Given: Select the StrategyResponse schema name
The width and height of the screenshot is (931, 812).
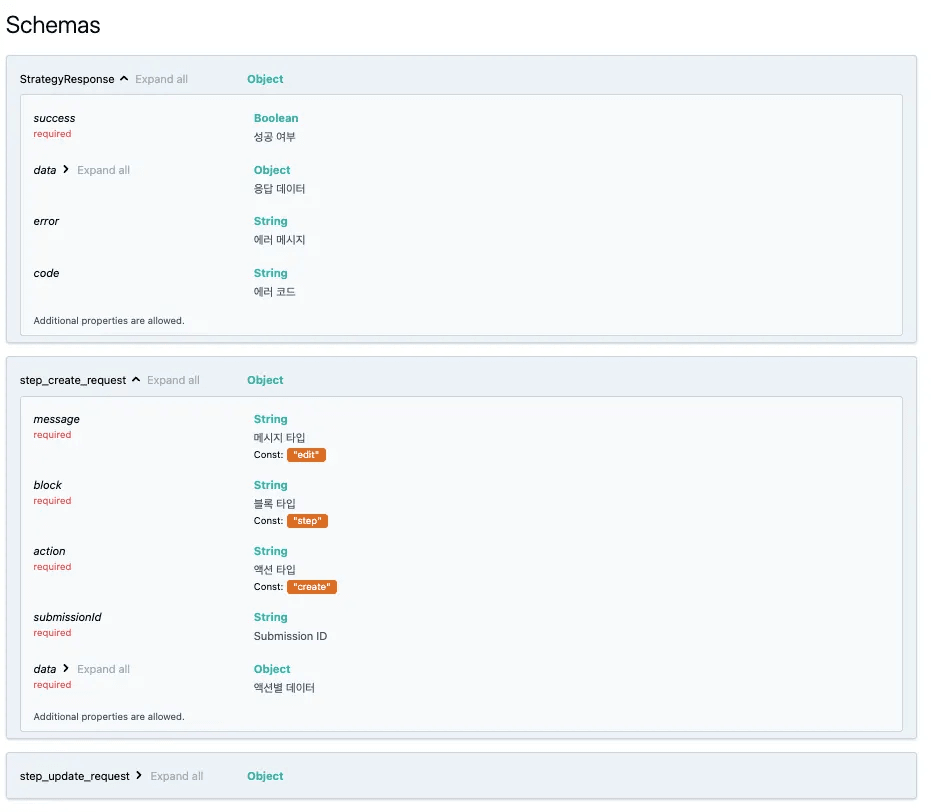Looking at the screenshot, I should (67, 79).
